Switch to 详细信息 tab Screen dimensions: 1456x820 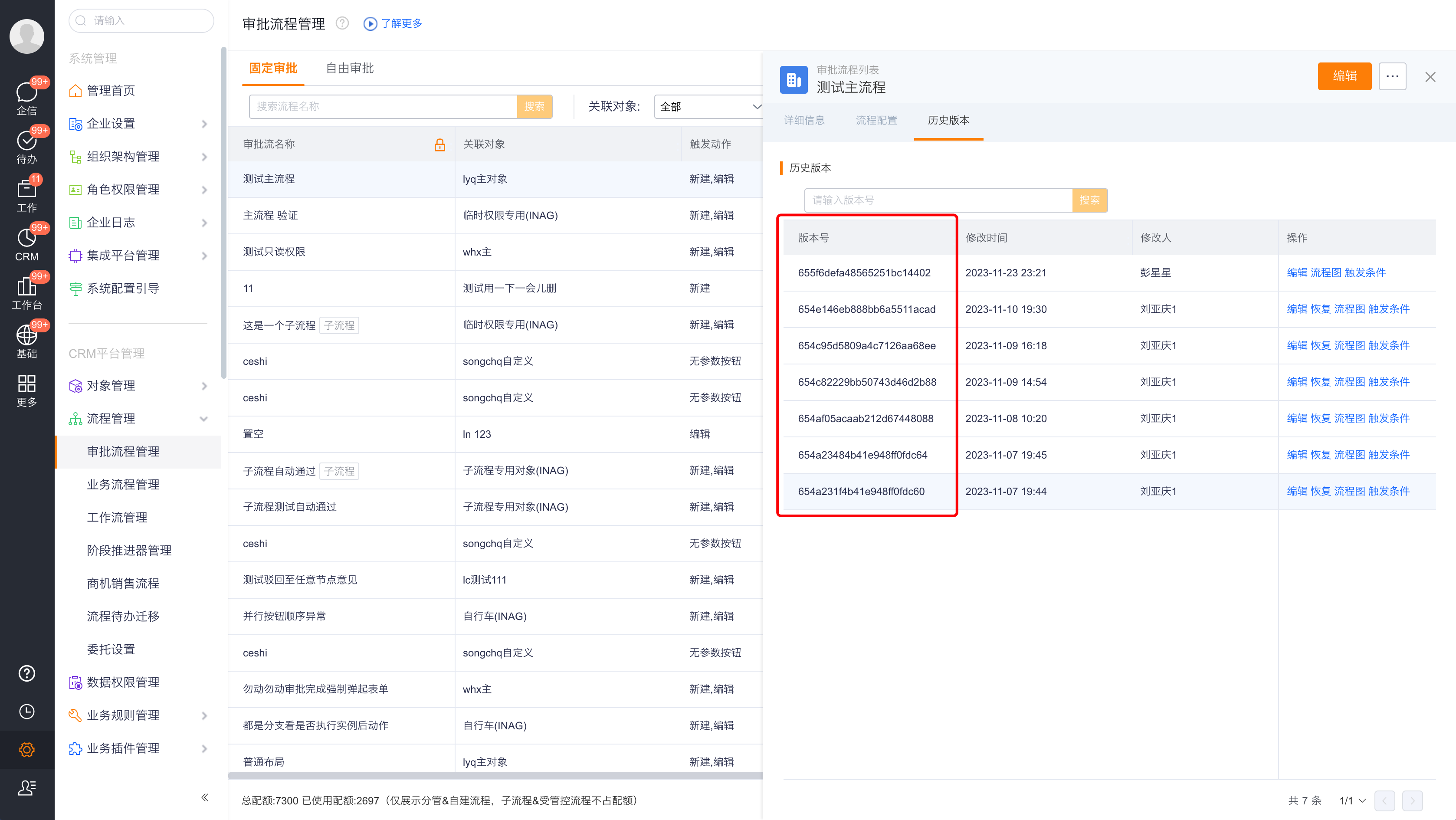click(x=804, y=120)
